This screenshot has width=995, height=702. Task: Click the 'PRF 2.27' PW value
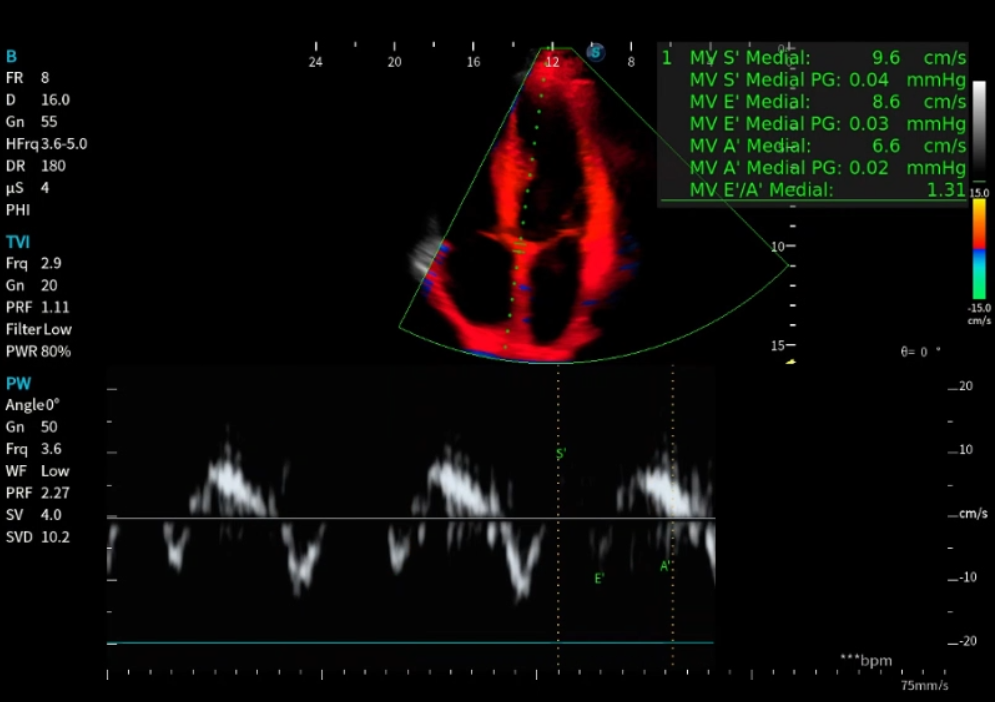[37, 493]
